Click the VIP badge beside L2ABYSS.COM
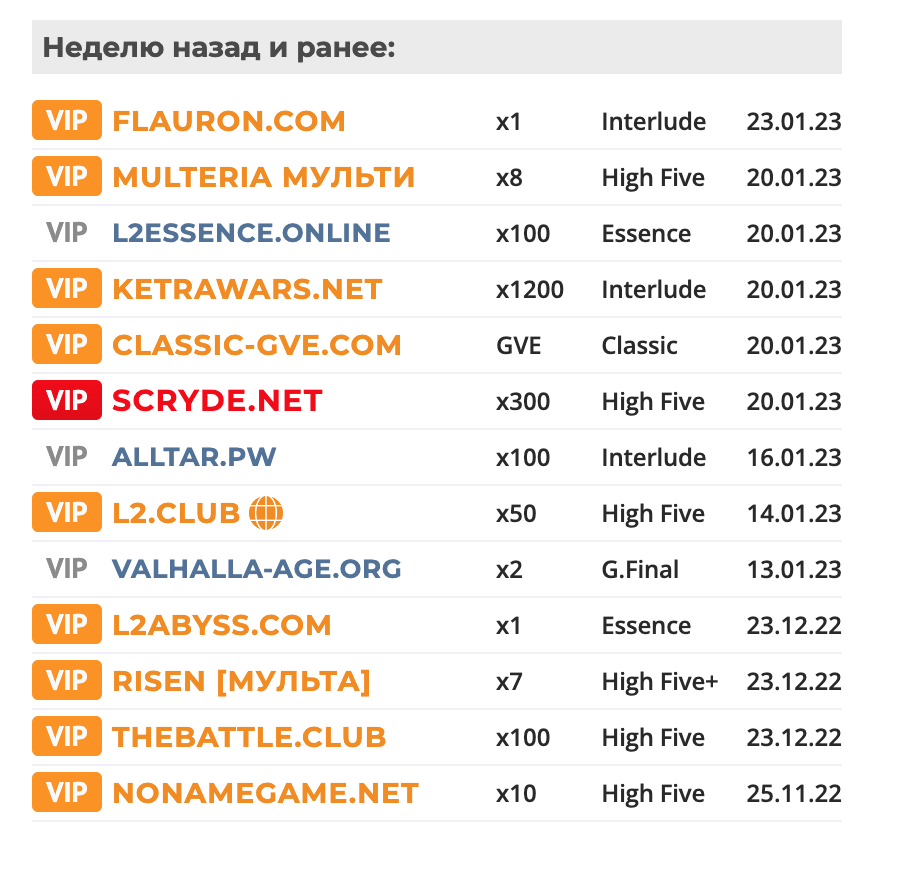Screen dimensions: 906x879 [x=67, y=624]
